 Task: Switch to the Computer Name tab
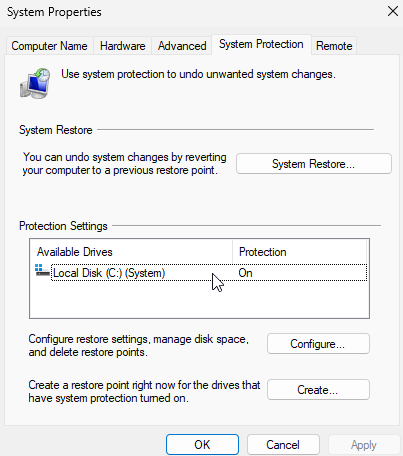tap(49, 46)
